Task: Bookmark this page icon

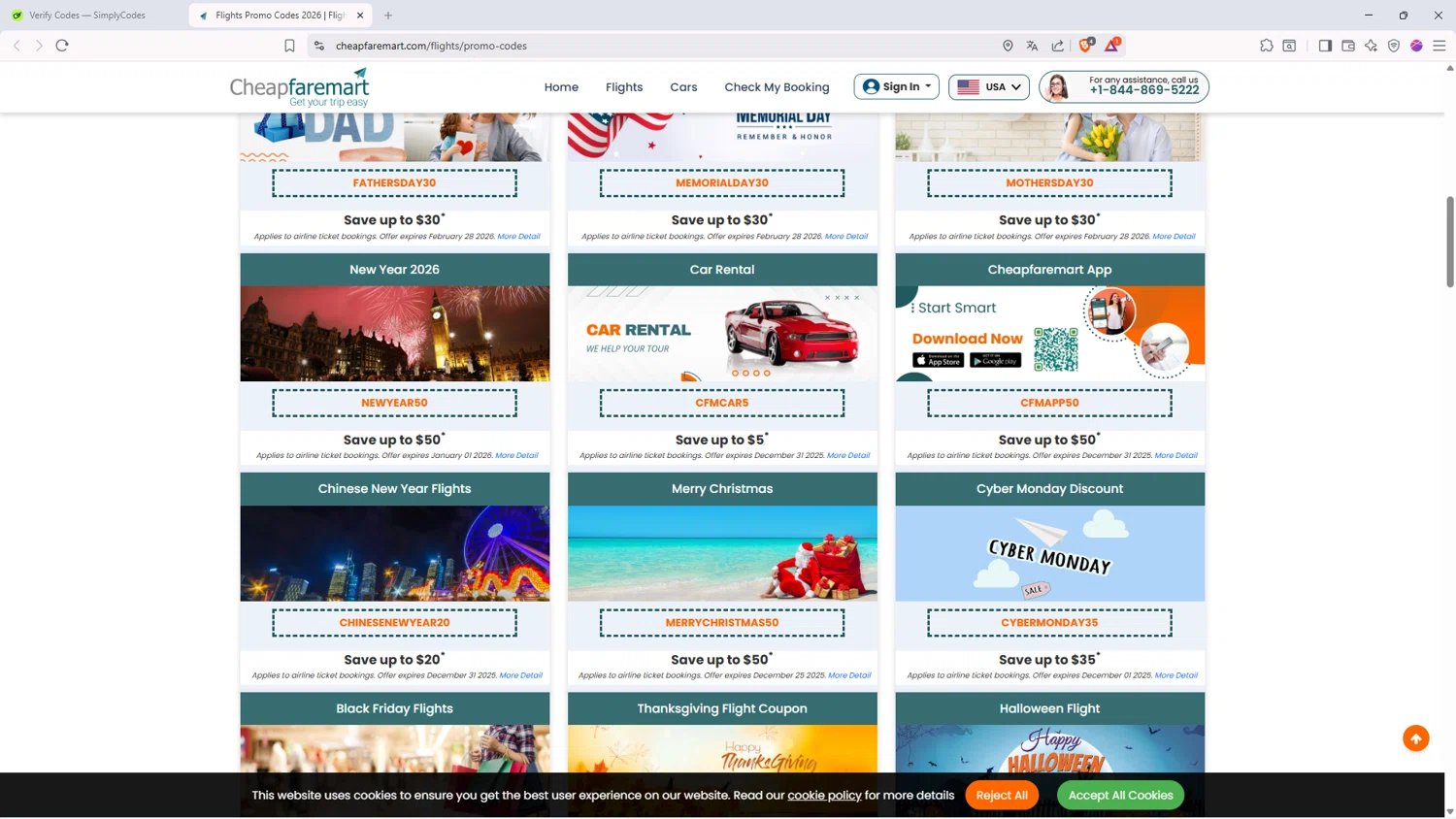Action: tap(289, 46)
